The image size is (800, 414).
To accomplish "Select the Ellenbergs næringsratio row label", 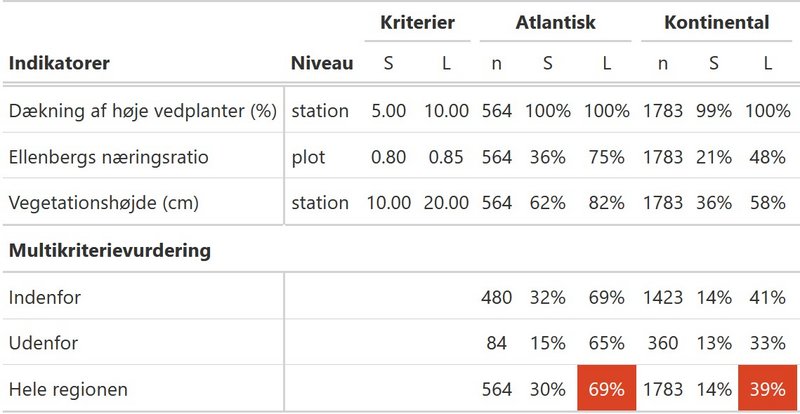I will pos(109,157).
